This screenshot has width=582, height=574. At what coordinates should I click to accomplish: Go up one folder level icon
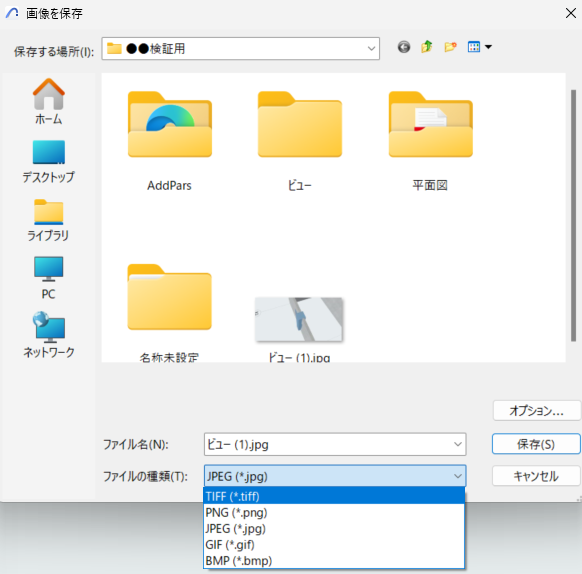[427, 47]
